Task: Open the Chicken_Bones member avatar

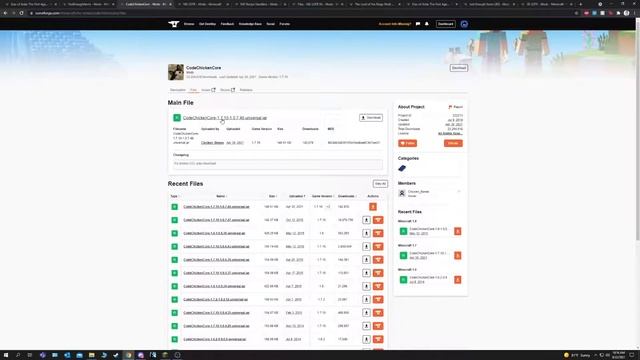Action: [402, 193]
